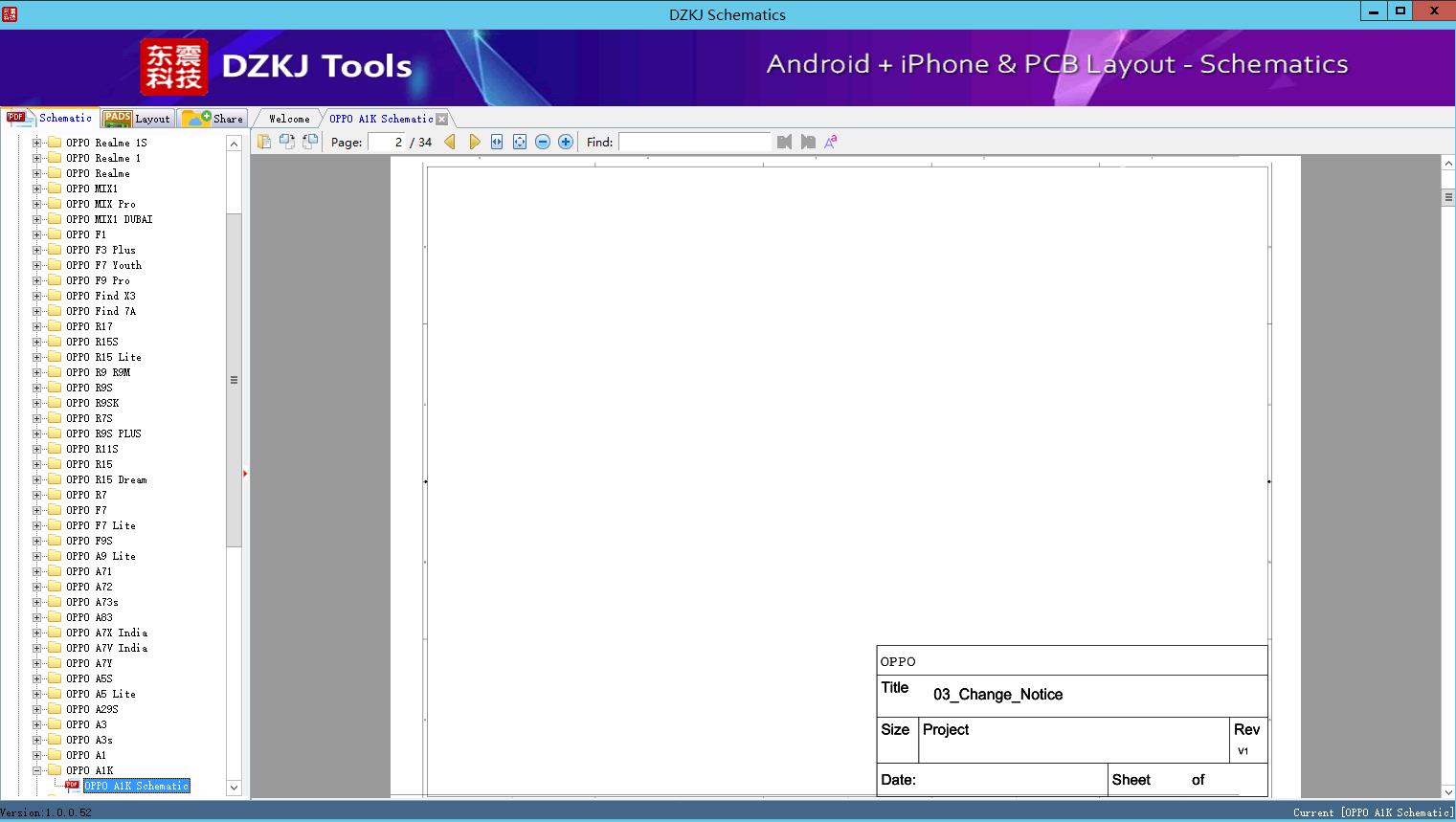Toggle match case Aa icon
The width and height of the screenshot is (1456, 822).
(x=831, y=142)
